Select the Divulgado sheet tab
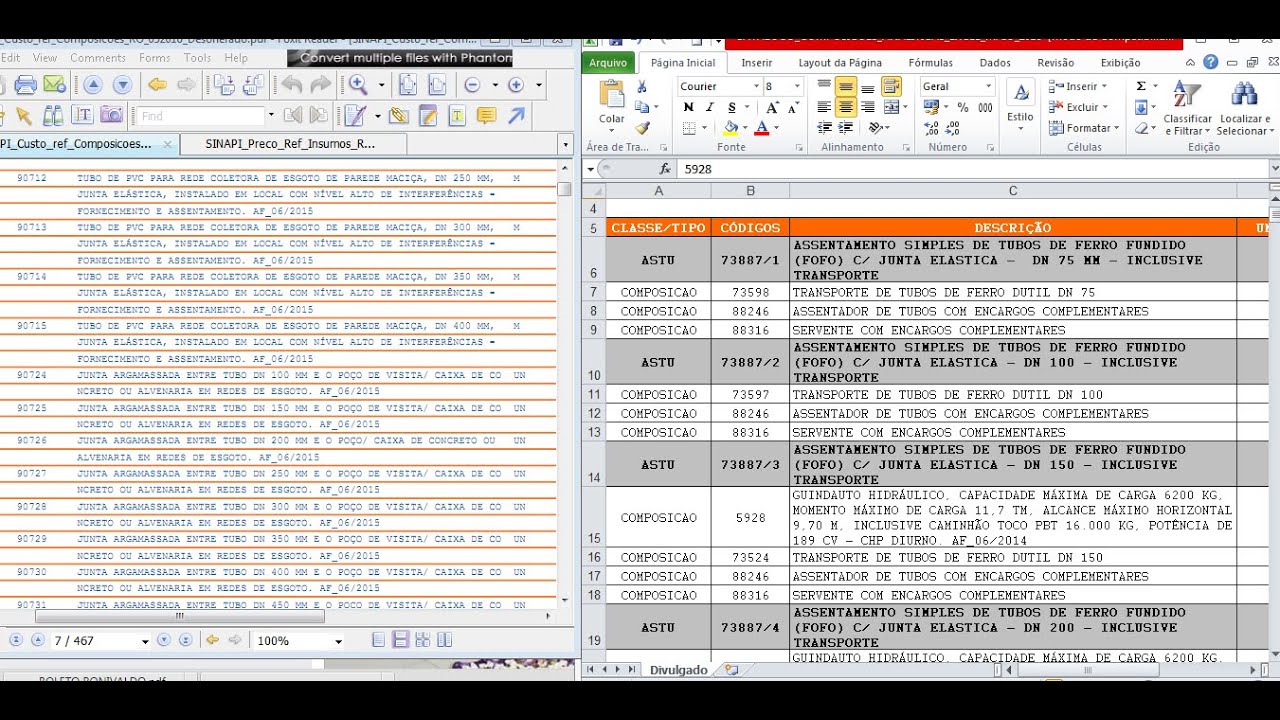The height and width of the screenshot is (720, 1280). pos(678,670)
